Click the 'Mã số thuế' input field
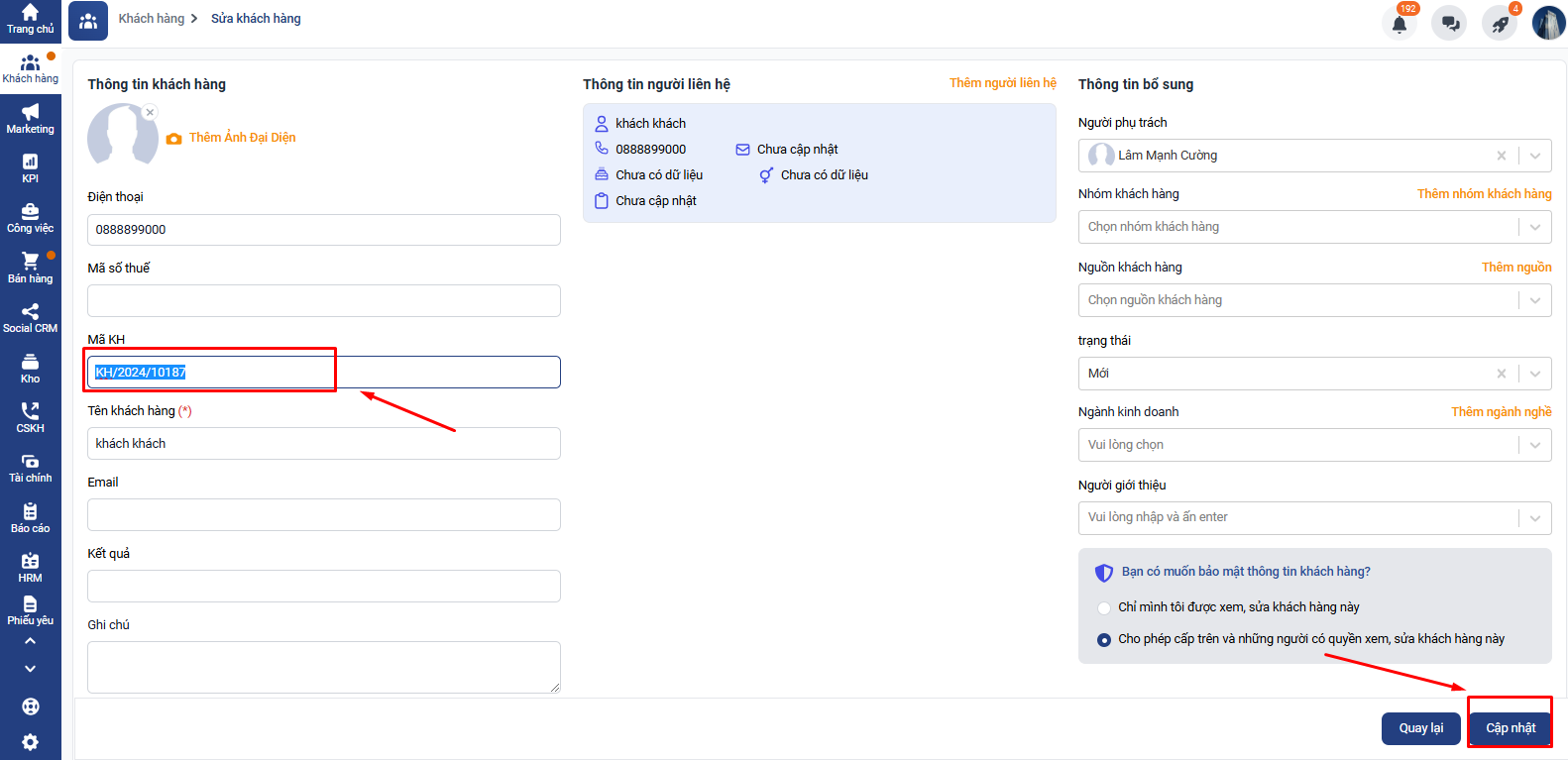 323,301
